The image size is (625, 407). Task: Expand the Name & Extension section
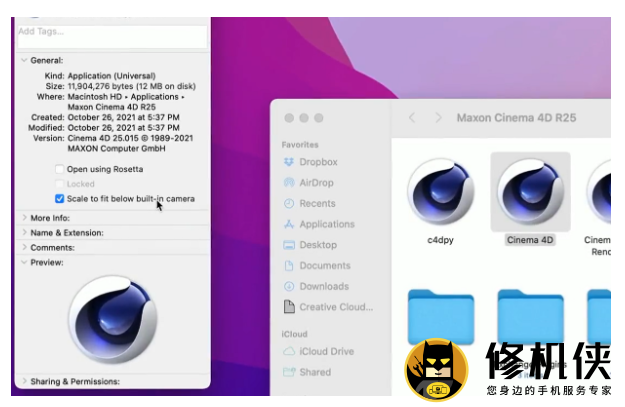pos(24,232)
